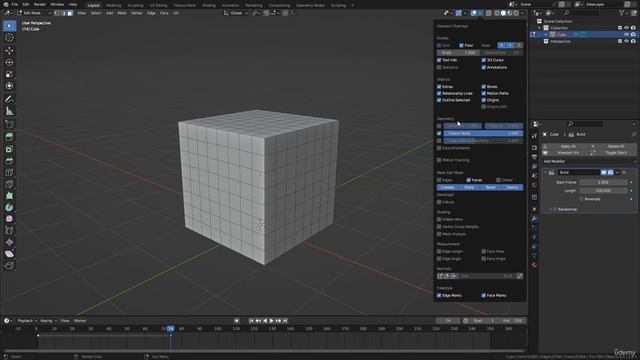Pick the Scale tool
Image resolution: width=640 pixels, height=360 pixels.
tap(9, 74)
